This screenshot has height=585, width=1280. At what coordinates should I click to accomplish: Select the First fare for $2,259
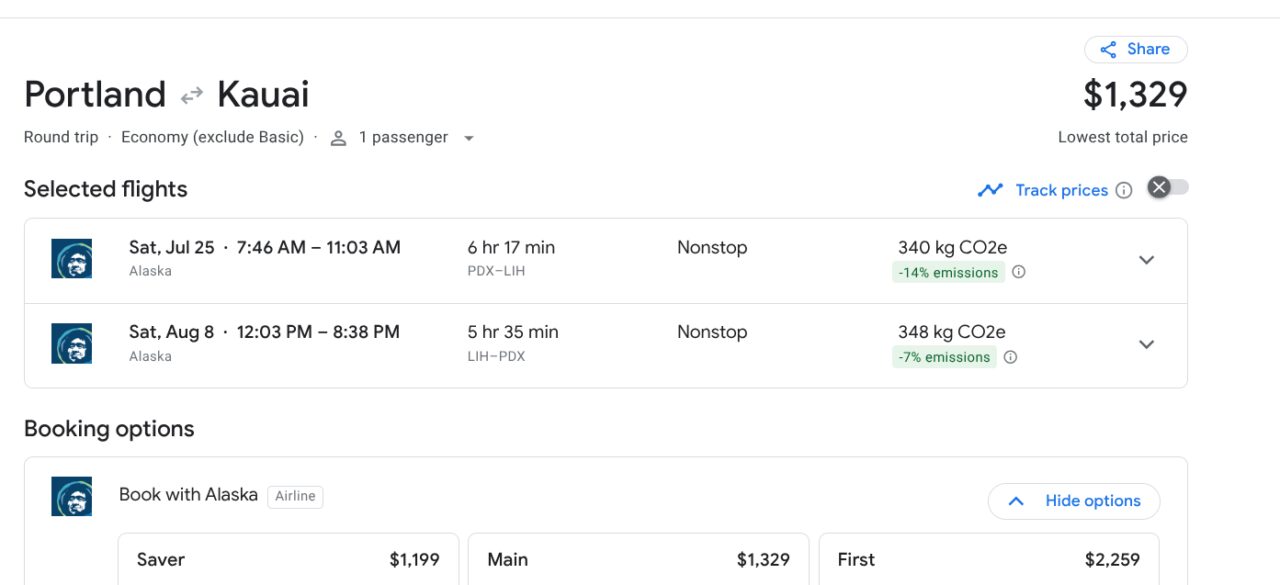point(988,560)
